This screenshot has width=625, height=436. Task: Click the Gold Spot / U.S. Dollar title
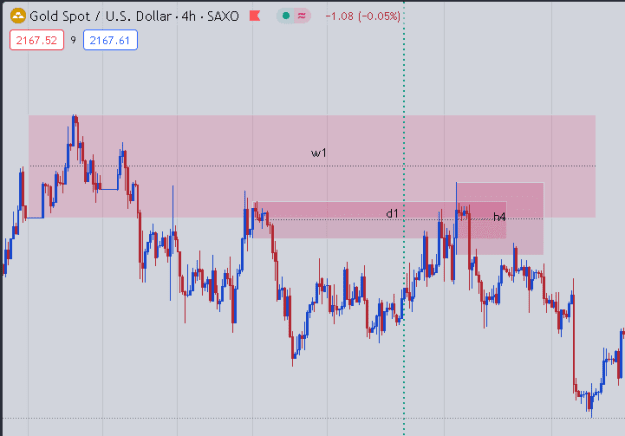click(101, 16)
